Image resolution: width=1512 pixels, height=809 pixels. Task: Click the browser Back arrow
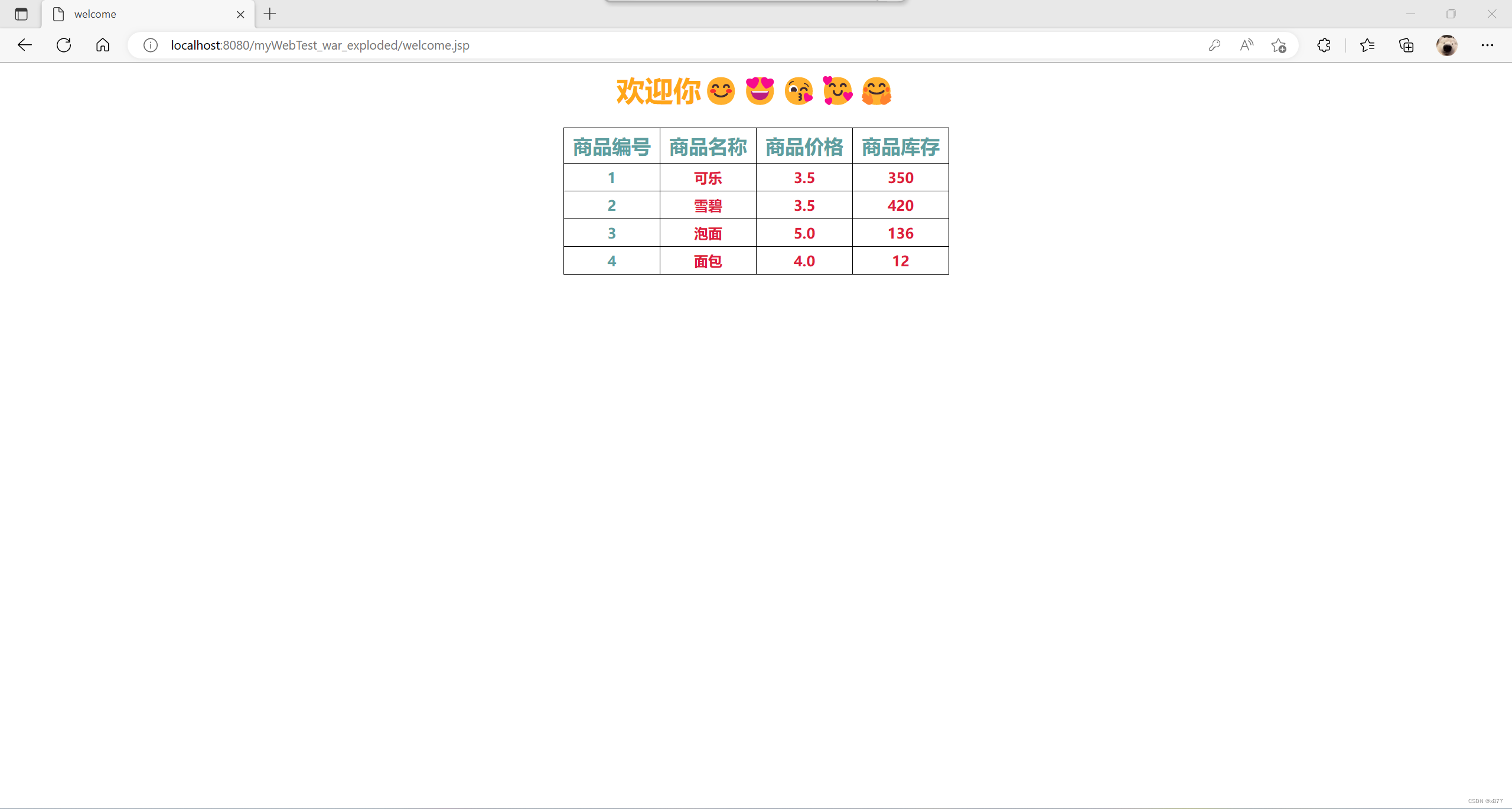tap(25, 45)
